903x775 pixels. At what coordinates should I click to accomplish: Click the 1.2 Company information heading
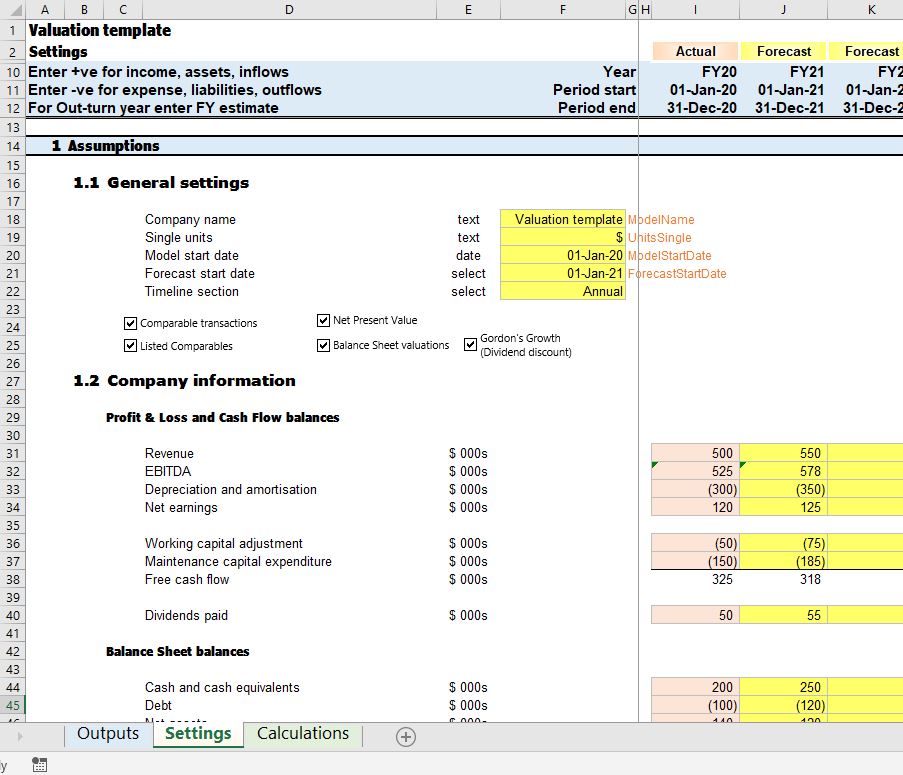pos(184,381)
